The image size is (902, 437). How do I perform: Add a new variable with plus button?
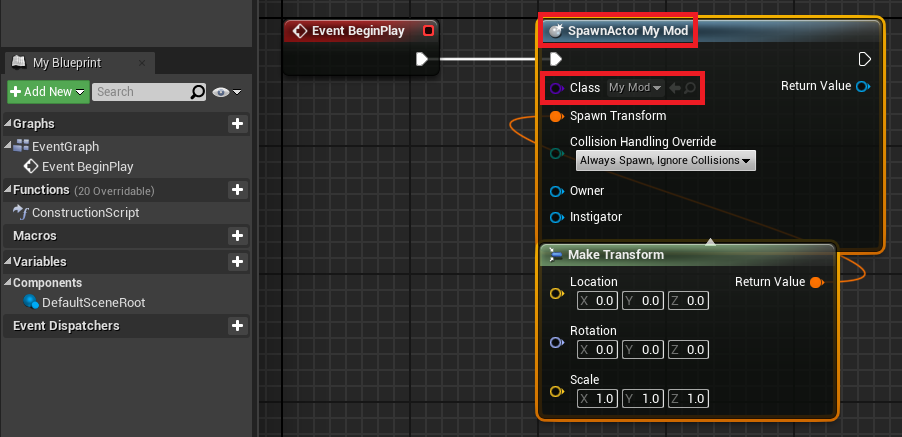(237, 262)
